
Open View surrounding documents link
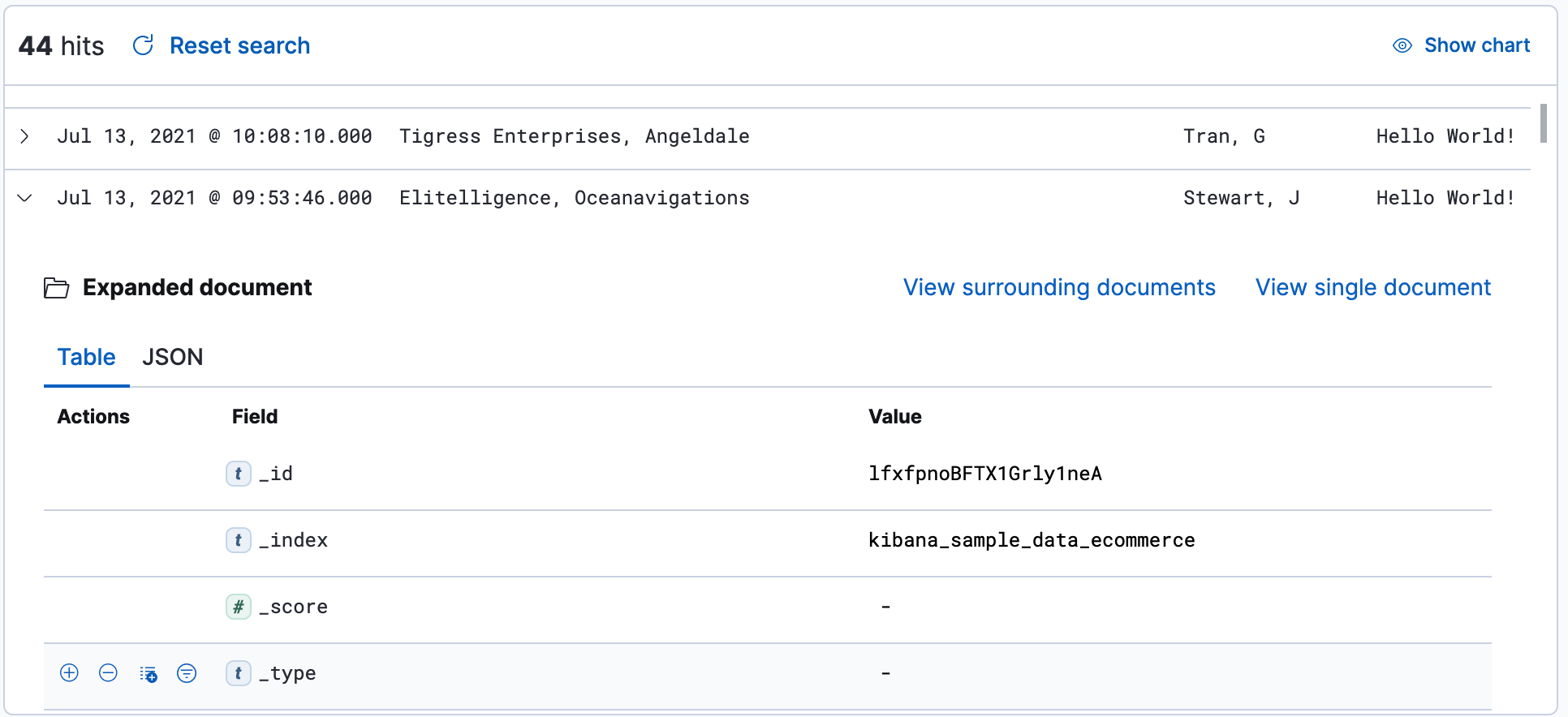pos(1059,287)
